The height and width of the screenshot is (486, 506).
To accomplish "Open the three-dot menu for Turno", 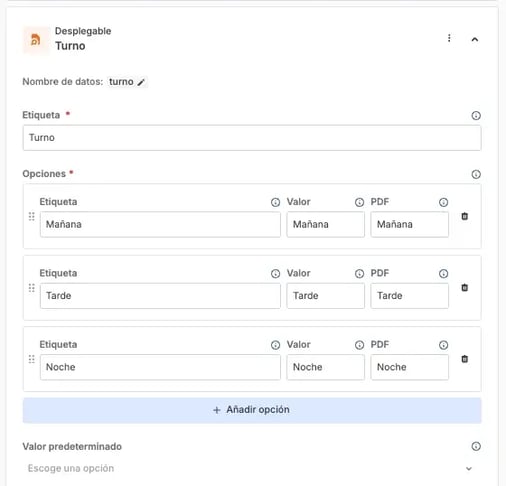I will 449,38.
